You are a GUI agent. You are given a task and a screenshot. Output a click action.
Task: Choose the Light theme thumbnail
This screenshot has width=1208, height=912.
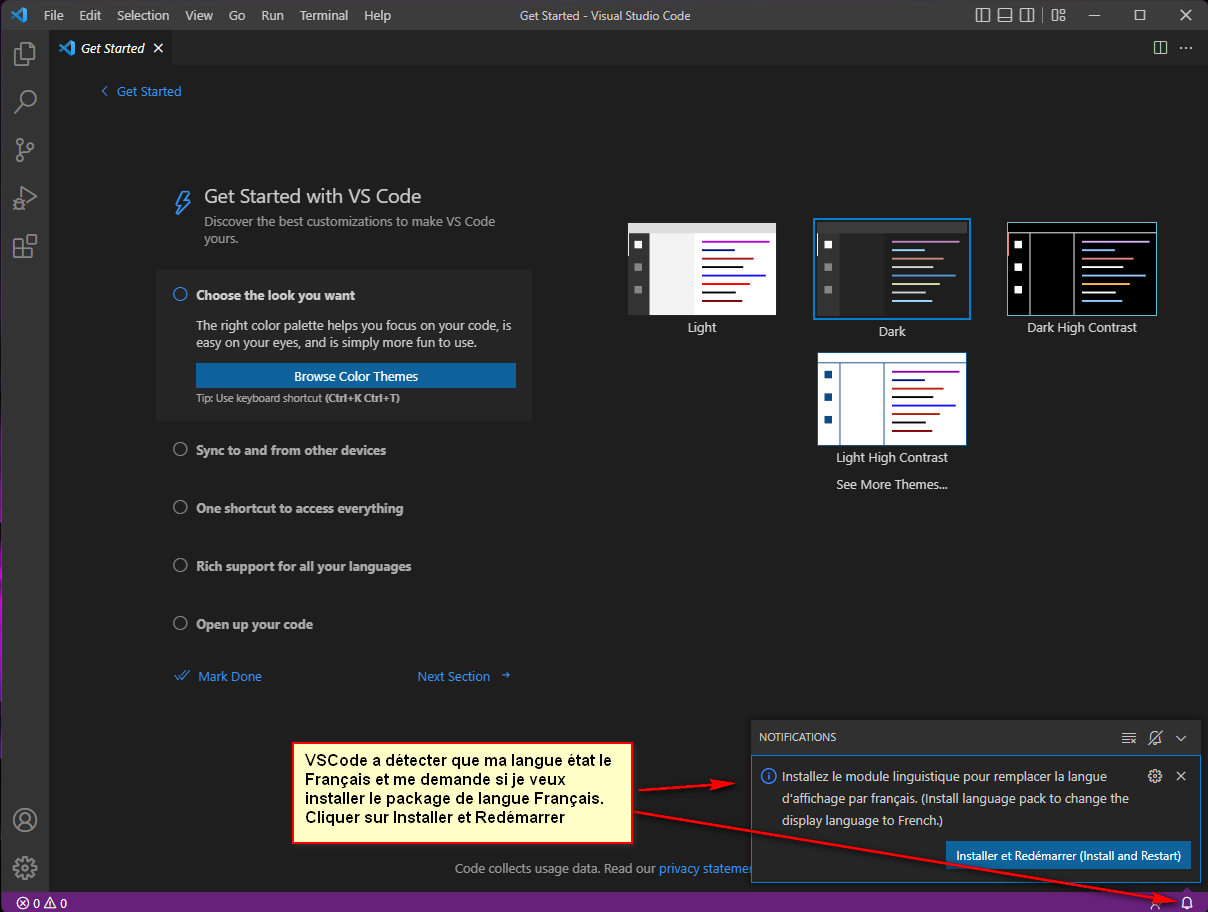tap(702, 270)
